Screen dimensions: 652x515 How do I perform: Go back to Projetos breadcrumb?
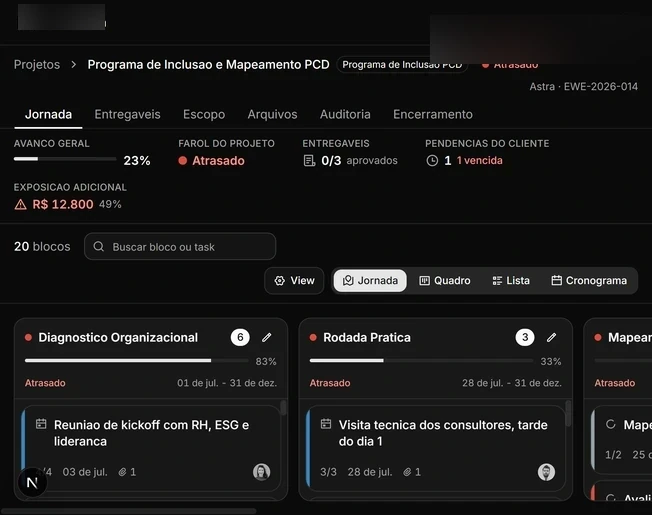coord(37,64)
